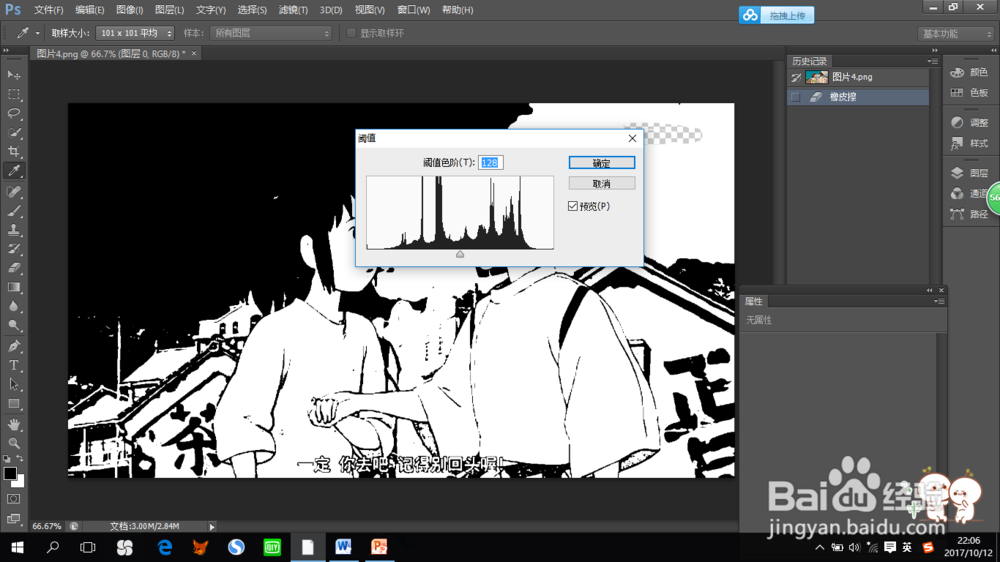The width and height of the screenshot is (1000, 562).
Task: Select the Lasso tool
Action: (x=13, y=114)
